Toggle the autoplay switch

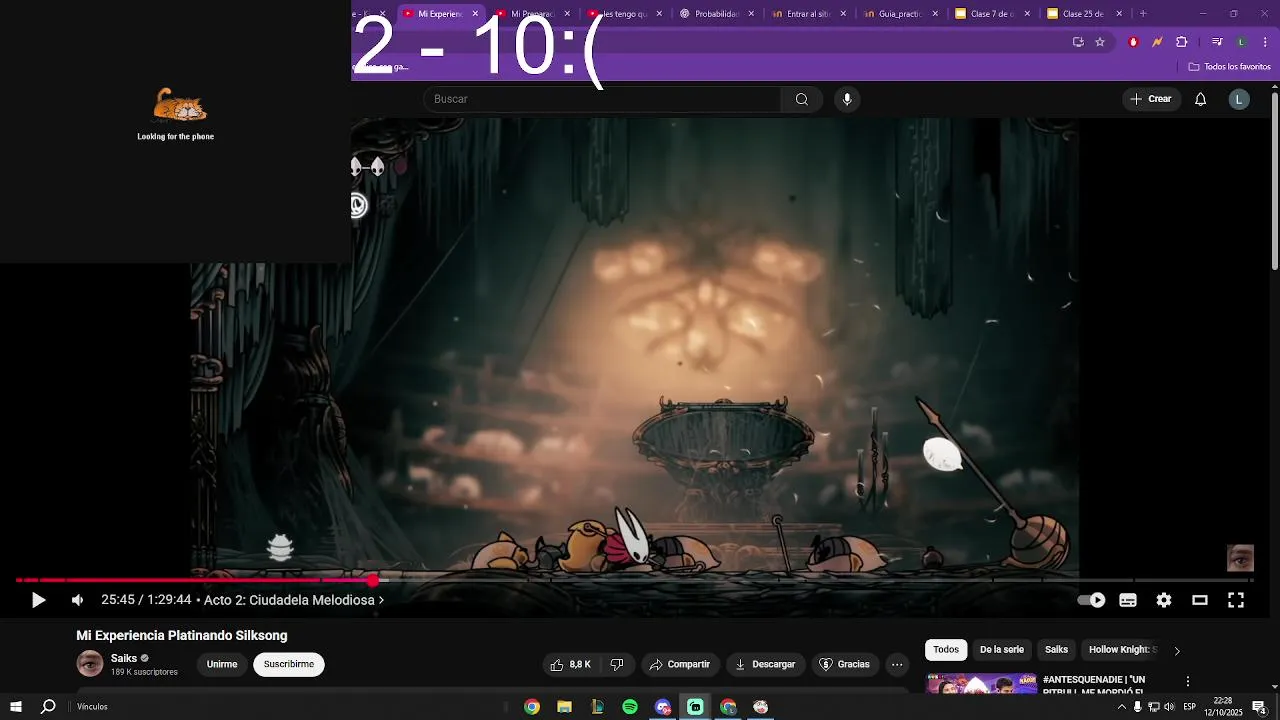(1091, 600)
